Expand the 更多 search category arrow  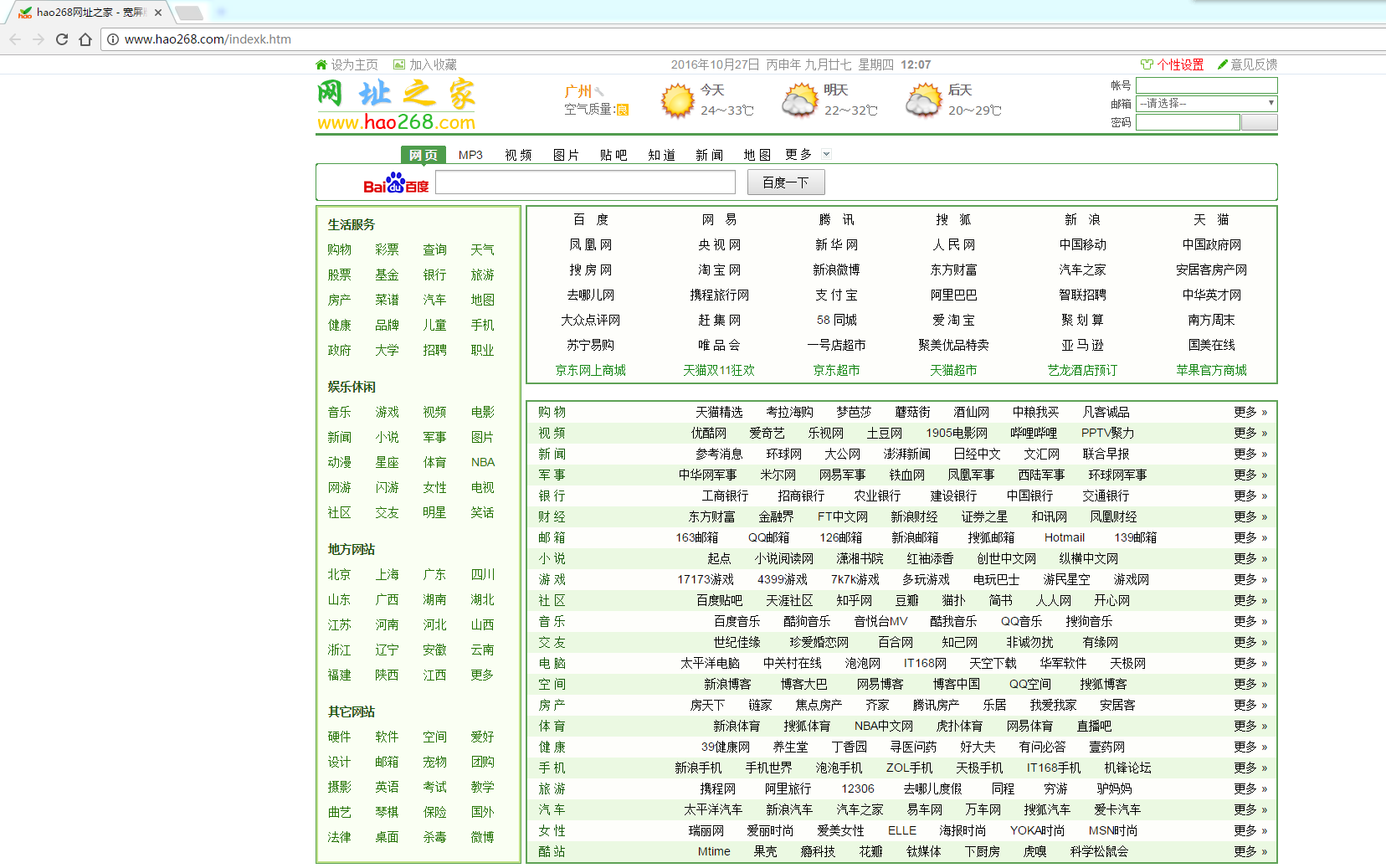click(827, 154)
